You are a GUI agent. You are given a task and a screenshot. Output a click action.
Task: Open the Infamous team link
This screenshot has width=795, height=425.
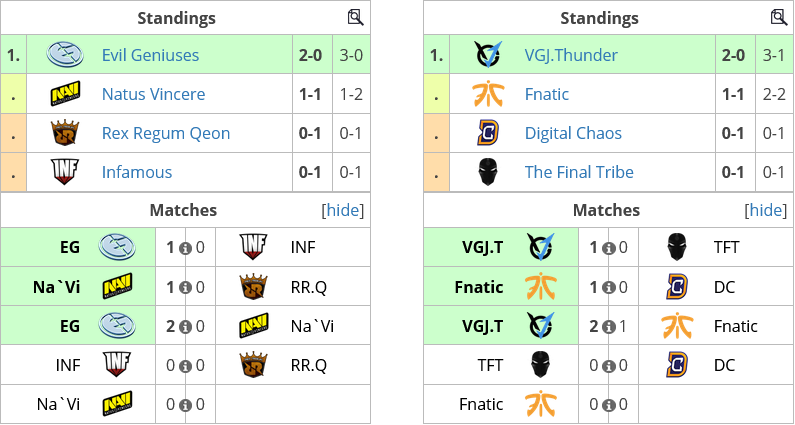(x=137, y=172)
